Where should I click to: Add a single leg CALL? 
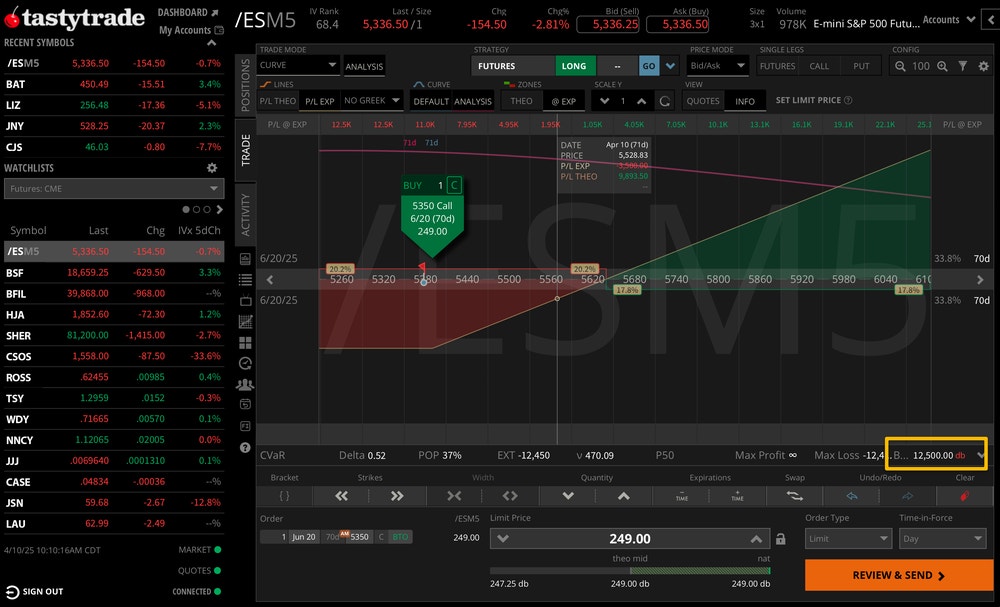pos(819,66)
